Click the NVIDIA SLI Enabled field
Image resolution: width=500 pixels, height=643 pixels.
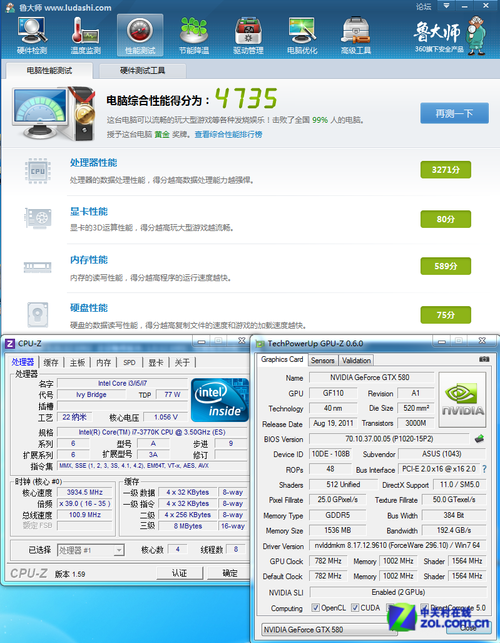pos(397,592)
